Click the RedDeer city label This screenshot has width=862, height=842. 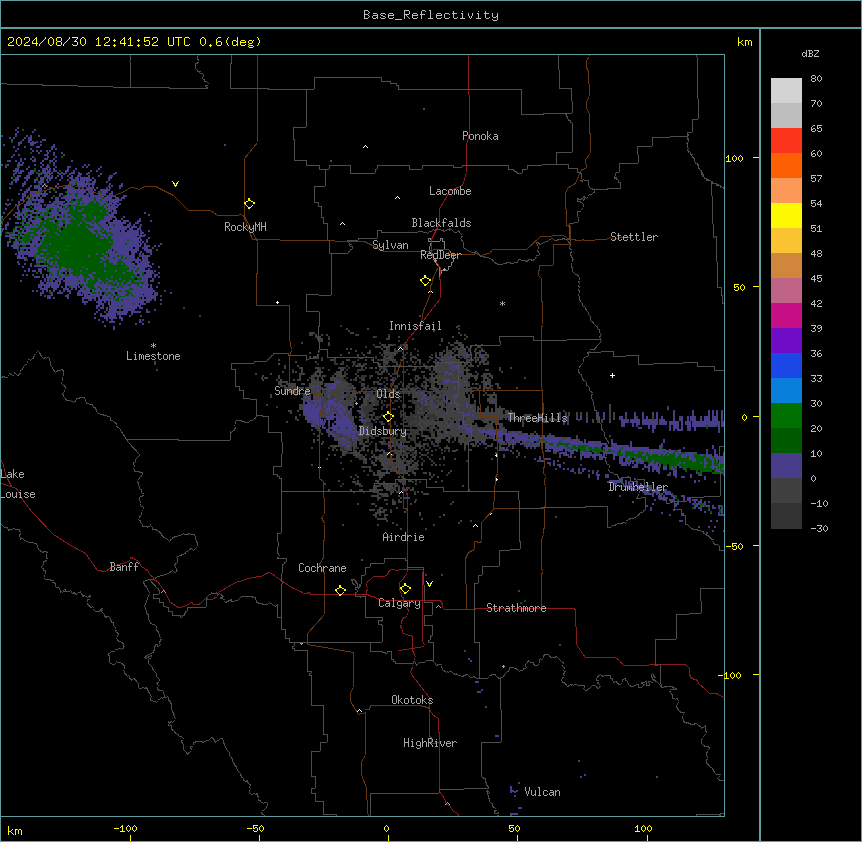(440, 255)
